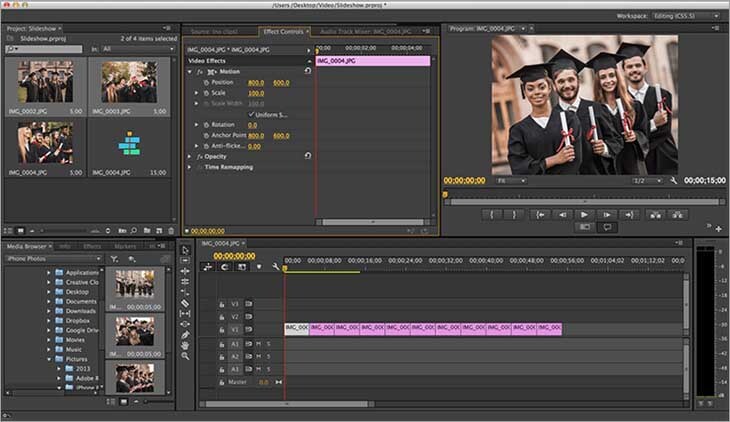Image resolution: width=730 pixels, height=422 pixels.
Task: Toggle the Rotation stopwatch animation
Action: click(206, 125)
